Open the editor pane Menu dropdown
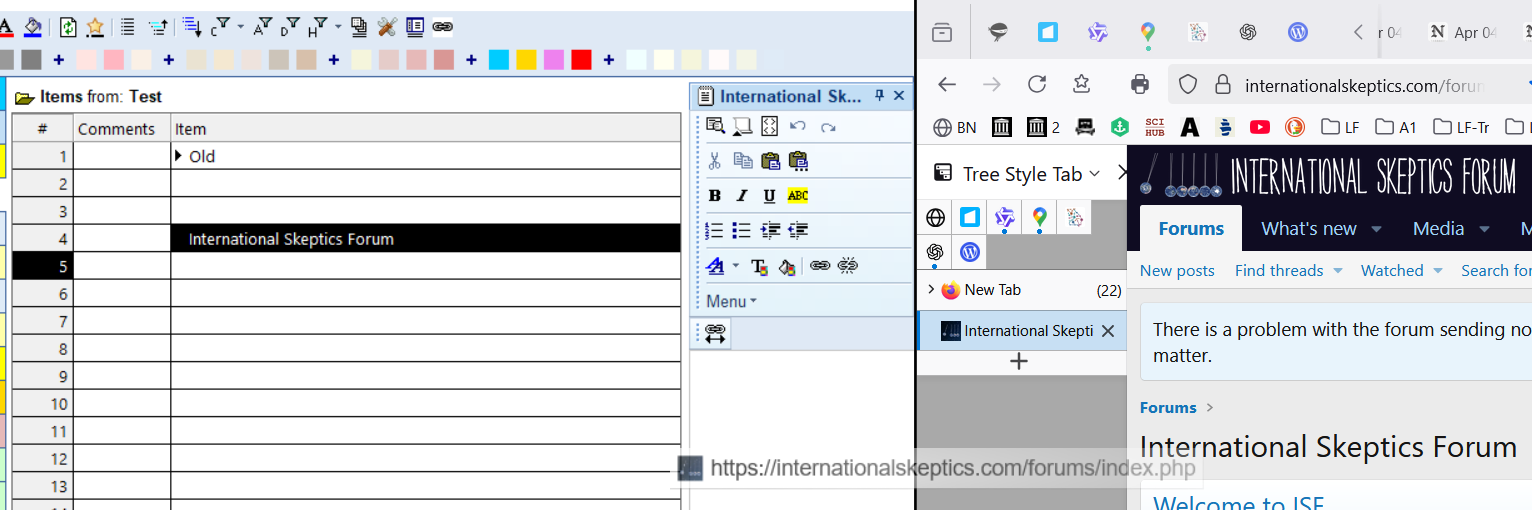Viewport: 1532px width, 510px height. click(x=731, y=301)
